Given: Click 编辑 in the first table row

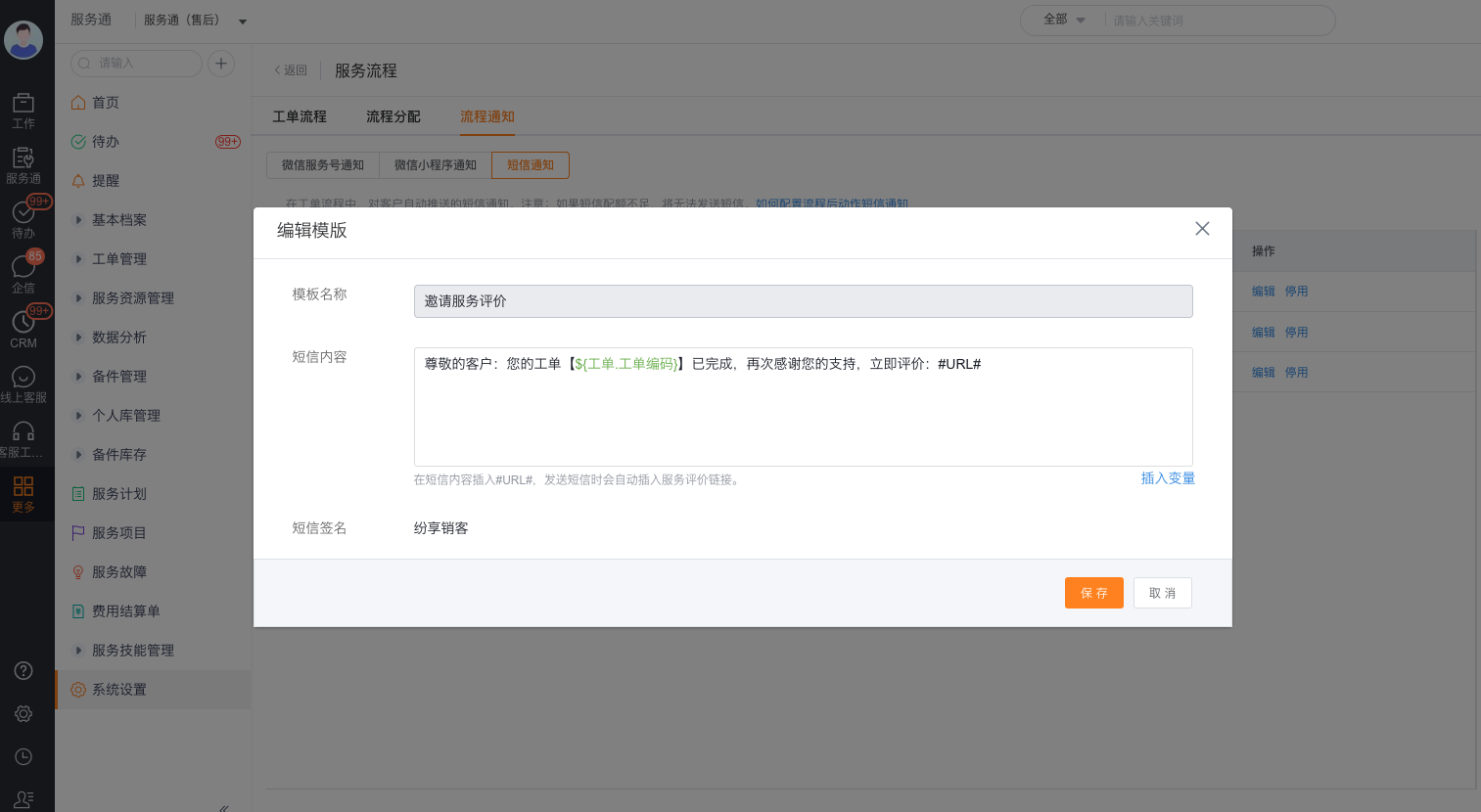Looking at the screenshot, I should [x=1264, y=292].
